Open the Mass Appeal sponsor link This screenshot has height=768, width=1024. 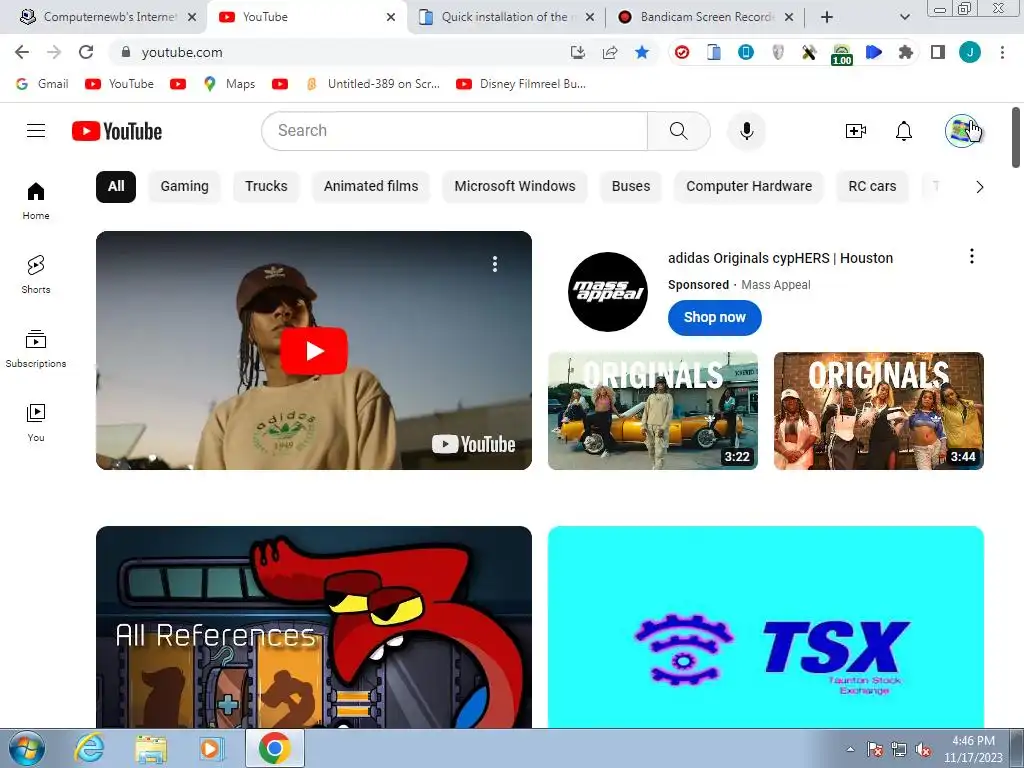[x=776, y=285]
